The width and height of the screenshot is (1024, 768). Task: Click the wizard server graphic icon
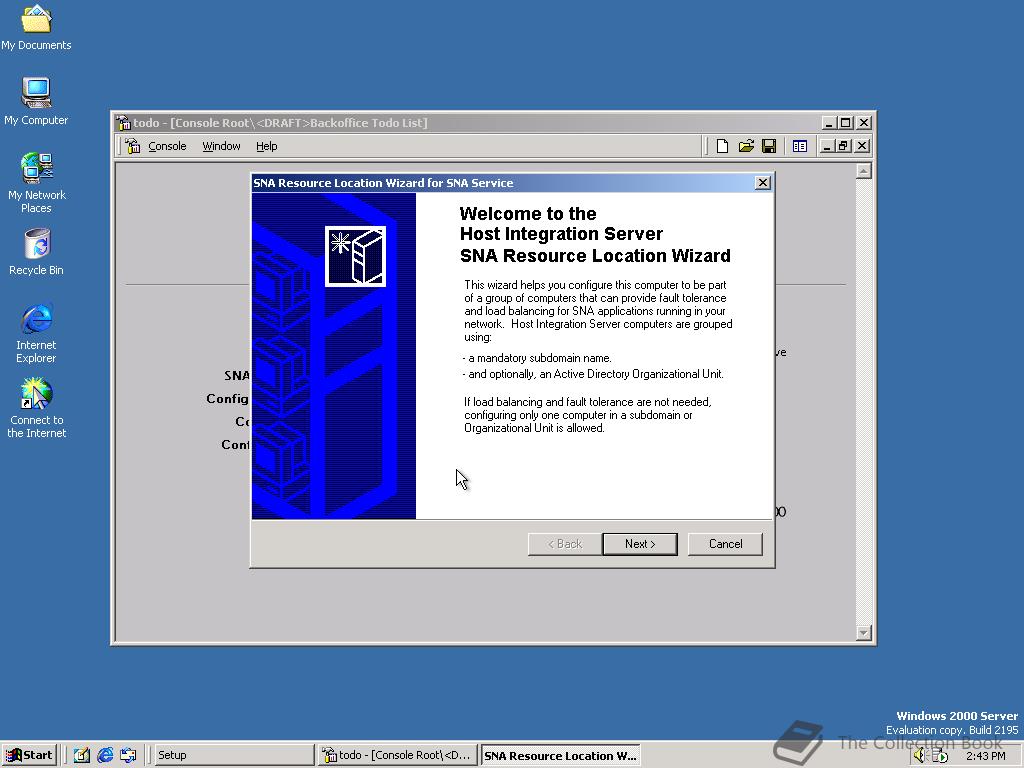(x=355, y=256)
